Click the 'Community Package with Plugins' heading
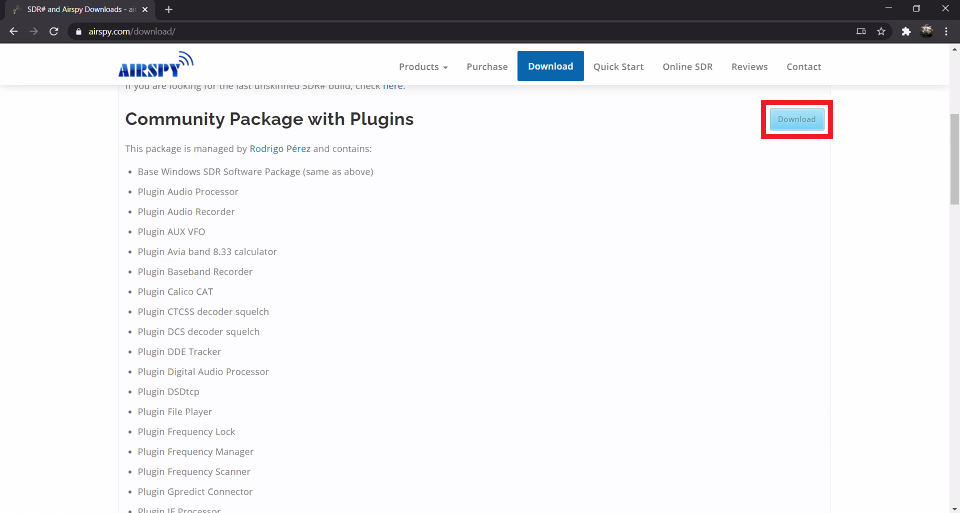This screenshot has width=960, height=513. coord(269,119)
